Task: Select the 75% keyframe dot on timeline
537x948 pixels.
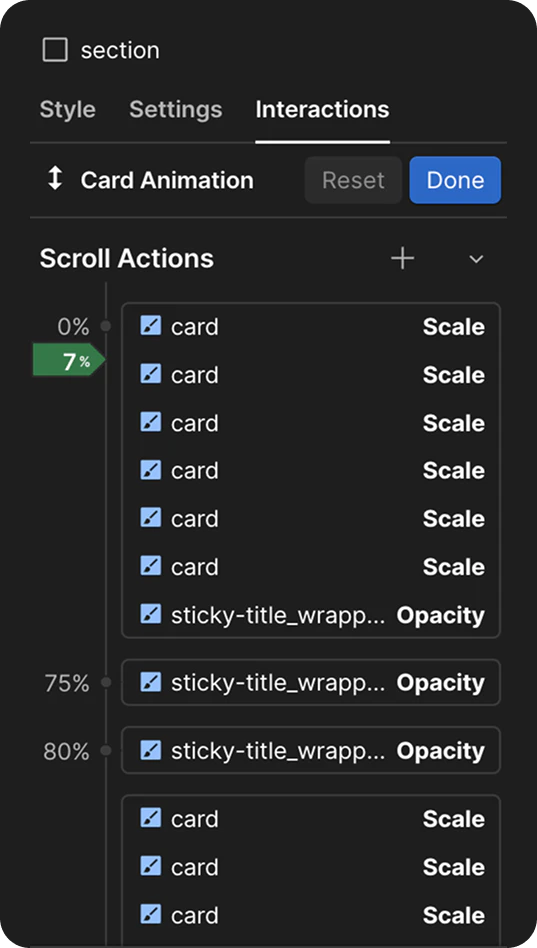Action: pos(106,683)
